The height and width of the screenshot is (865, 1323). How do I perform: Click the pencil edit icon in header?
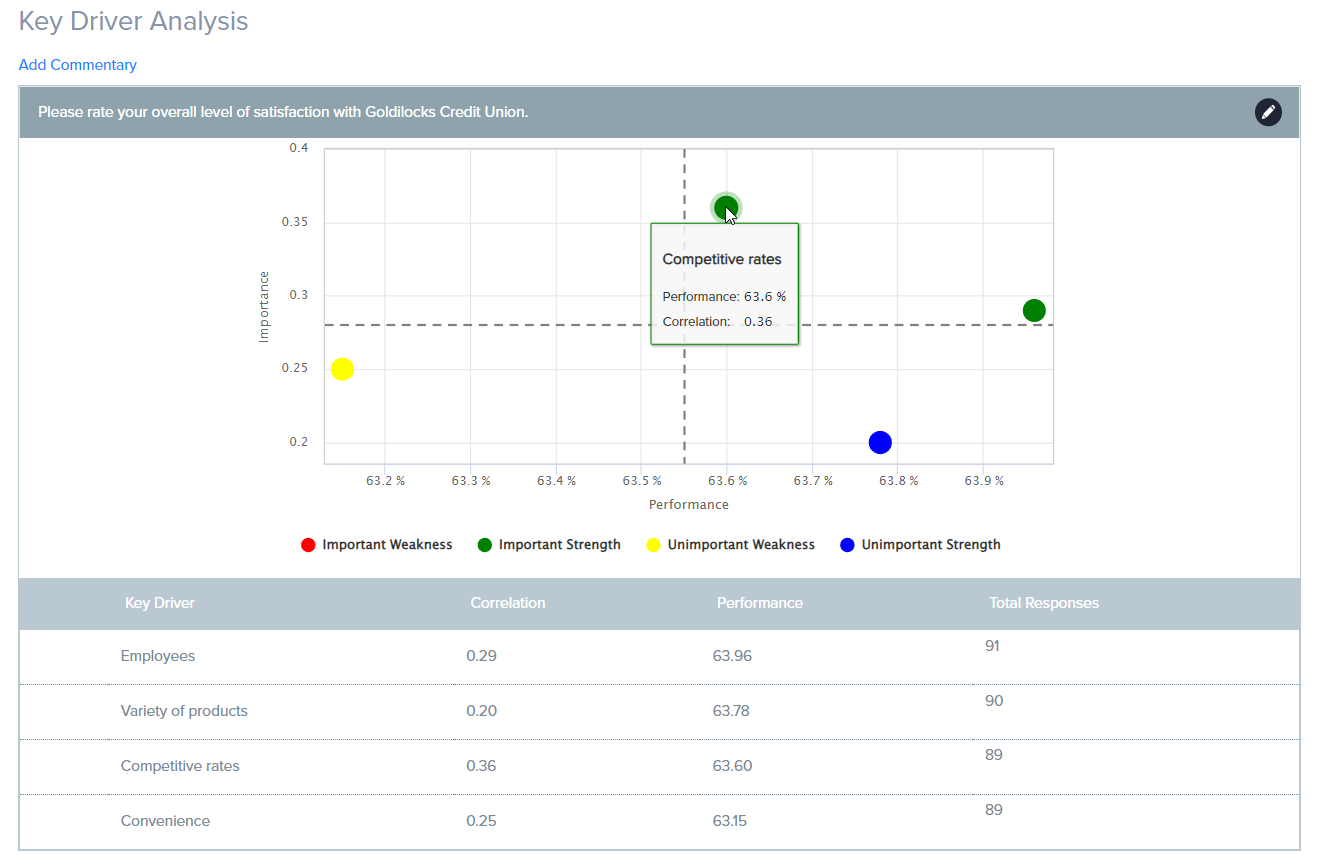[x=1267, y=112]
